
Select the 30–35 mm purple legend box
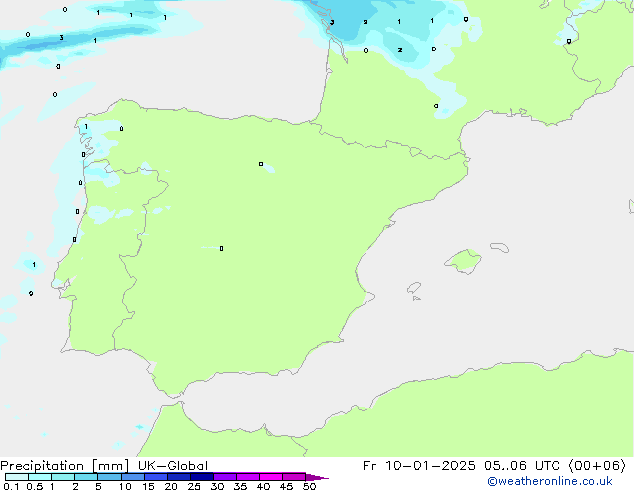pyautogui.click(x=224, y=477)
